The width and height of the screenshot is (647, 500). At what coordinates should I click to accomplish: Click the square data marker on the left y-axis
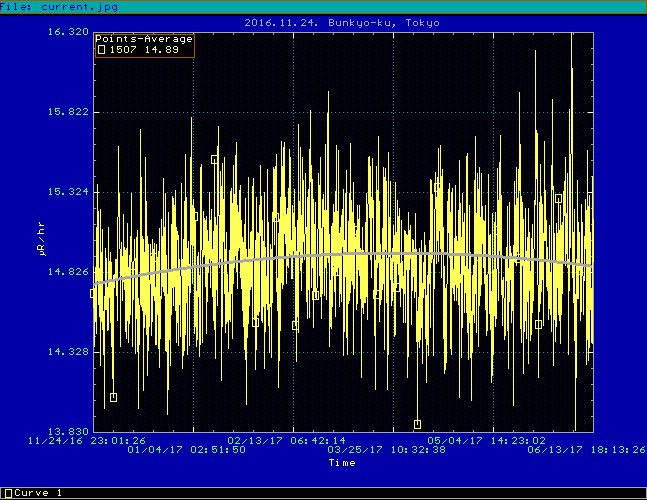[x=93, y=293]
